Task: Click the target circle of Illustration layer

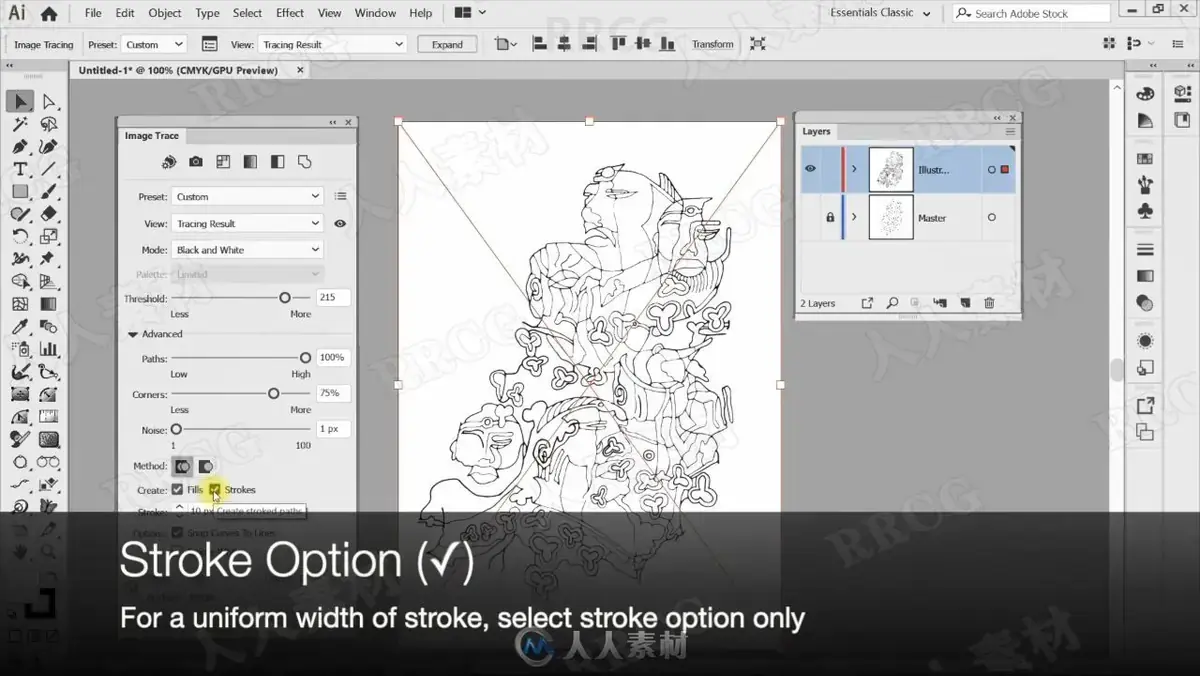Action: click(x=991, y=169)
